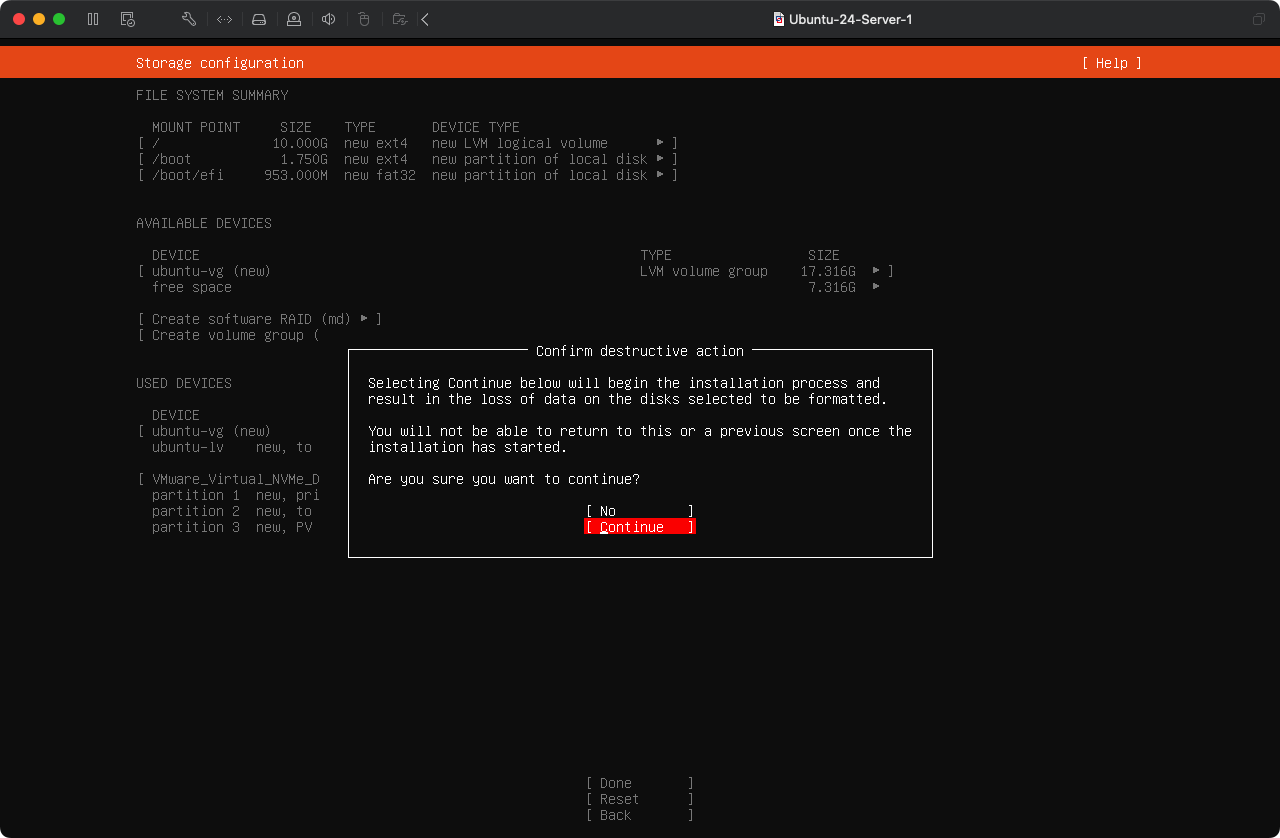Open the VM snapshots icon

[x=127, y=19]
